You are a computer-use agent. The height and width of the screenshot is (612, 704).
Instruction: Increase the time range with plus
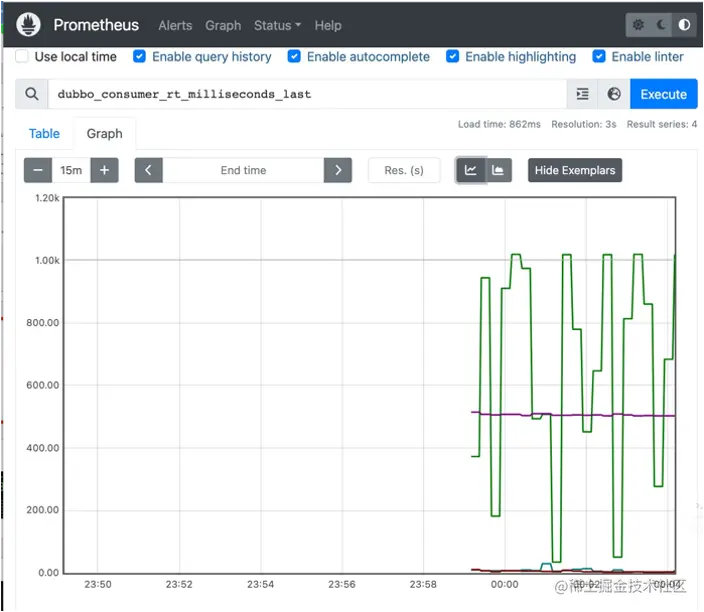(x=105, y=170)
